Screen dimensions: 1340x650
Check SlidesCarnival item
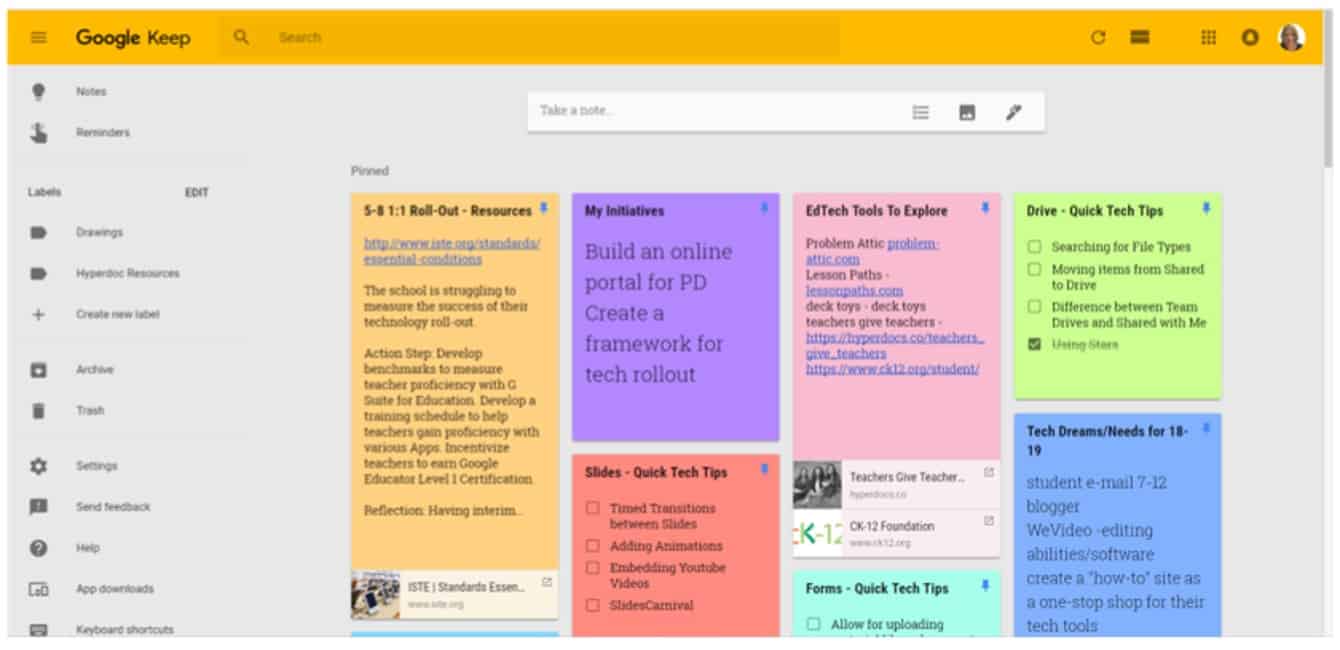click(x=593, y=605)
